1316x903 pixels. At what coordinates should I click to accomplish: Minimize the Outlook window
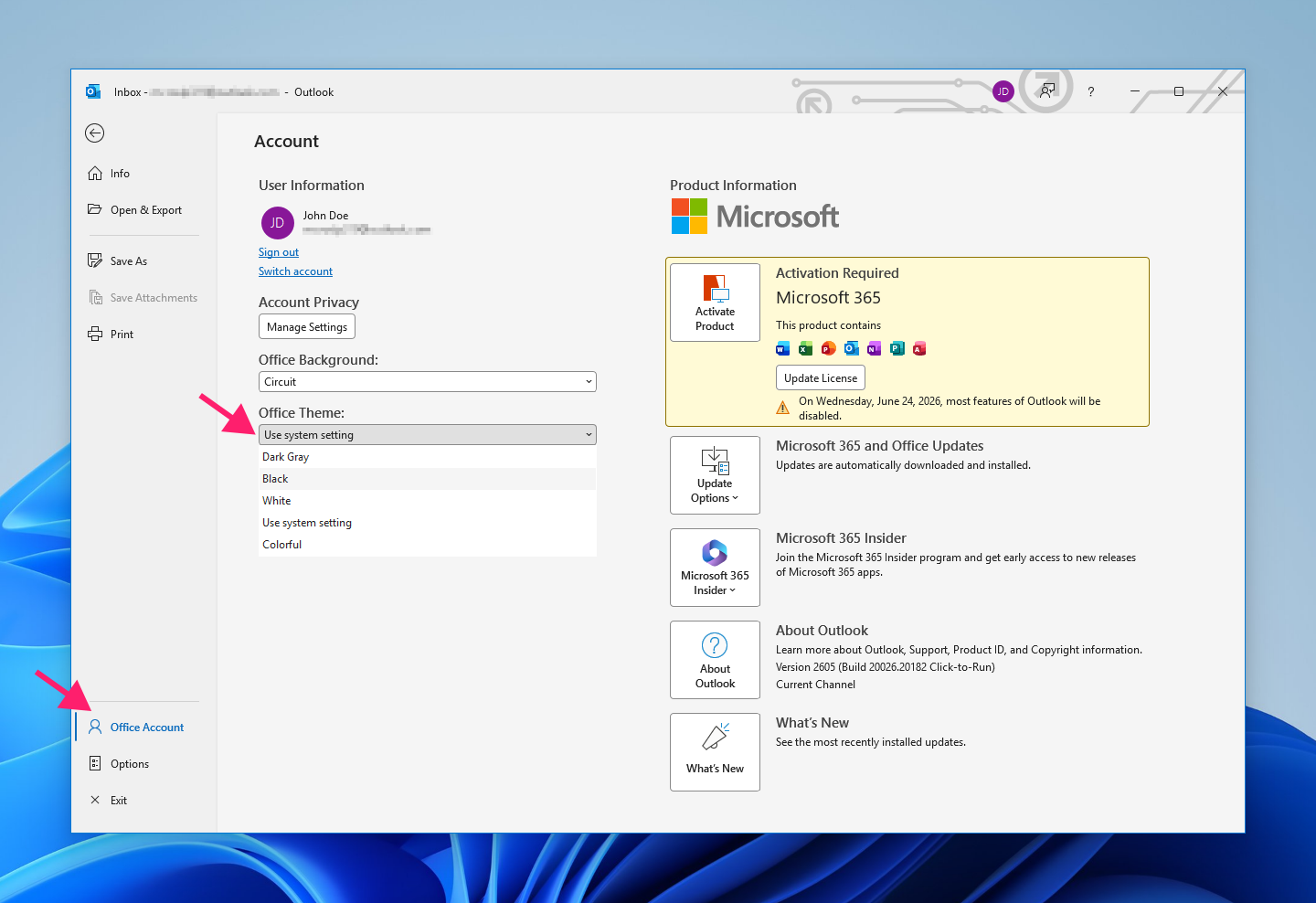click(1135, 91)
